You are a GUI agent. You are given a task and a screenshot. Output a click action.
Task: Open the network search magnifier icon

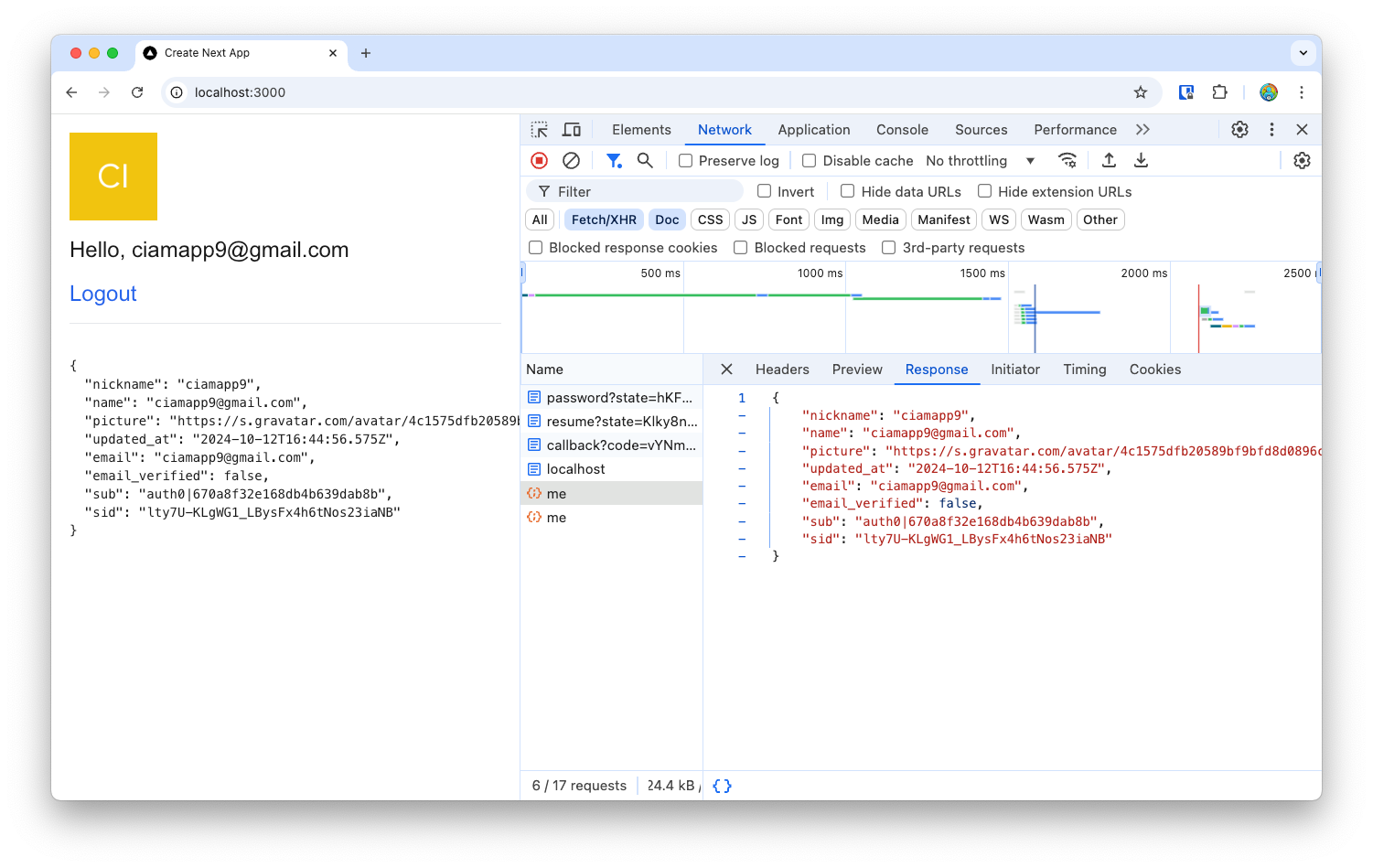tap(645, 161)
